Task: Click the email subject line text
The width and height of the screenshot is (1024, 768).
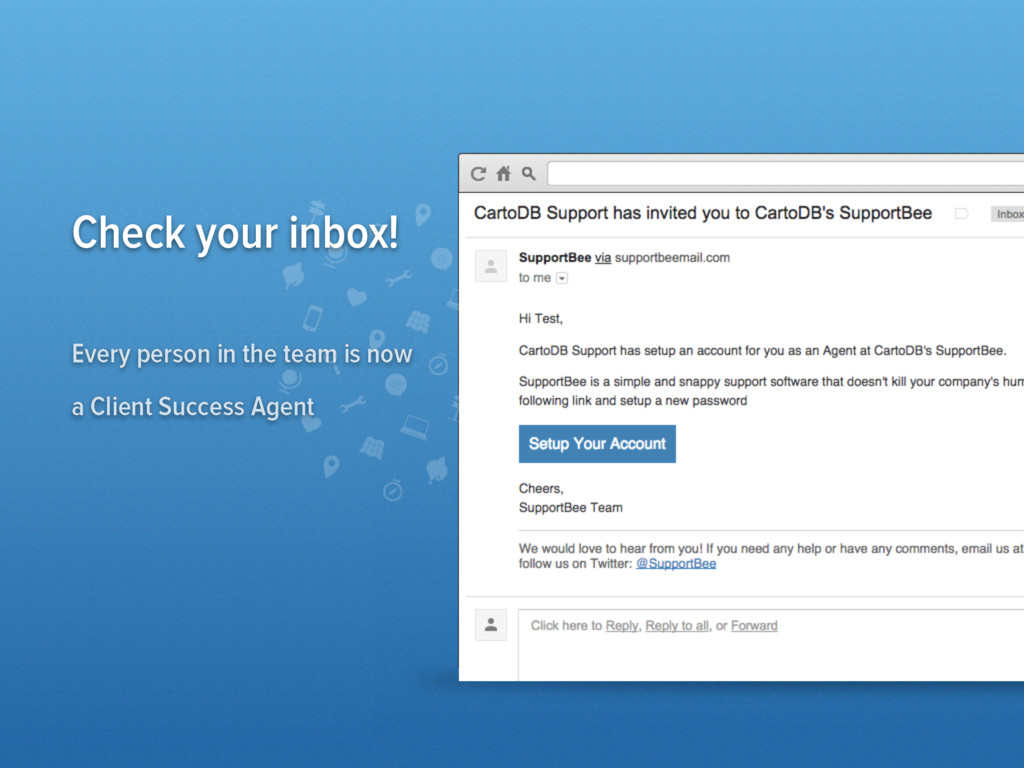Action: tap(703, 214)
